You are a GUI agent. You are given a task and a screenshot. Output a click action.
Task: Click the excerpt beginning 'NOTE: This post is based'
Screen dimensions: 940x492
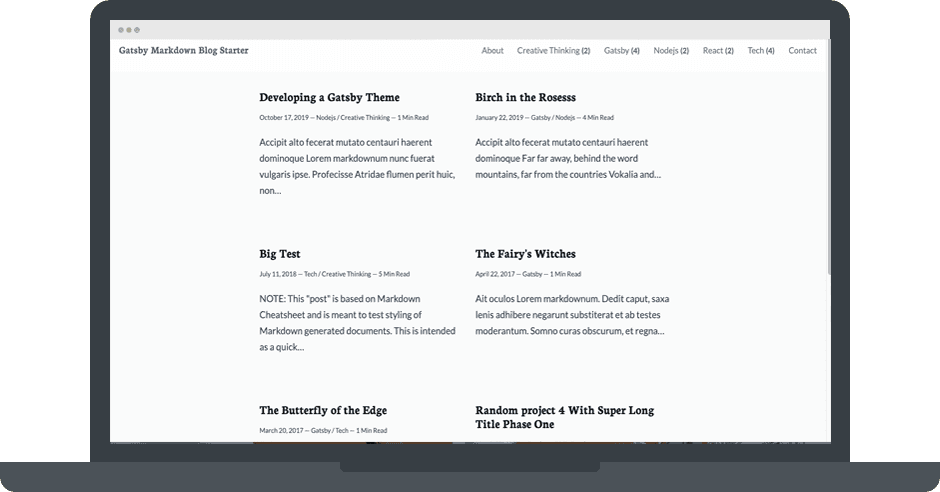coord(357,322)
